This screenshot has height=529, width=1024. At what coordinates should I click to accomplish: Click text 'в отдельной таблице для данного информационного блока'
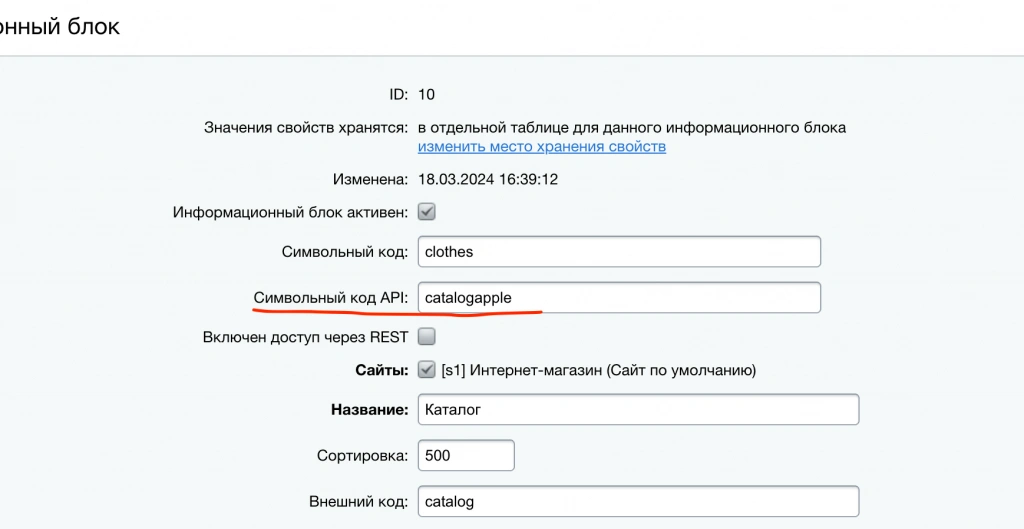pos(632,127)
